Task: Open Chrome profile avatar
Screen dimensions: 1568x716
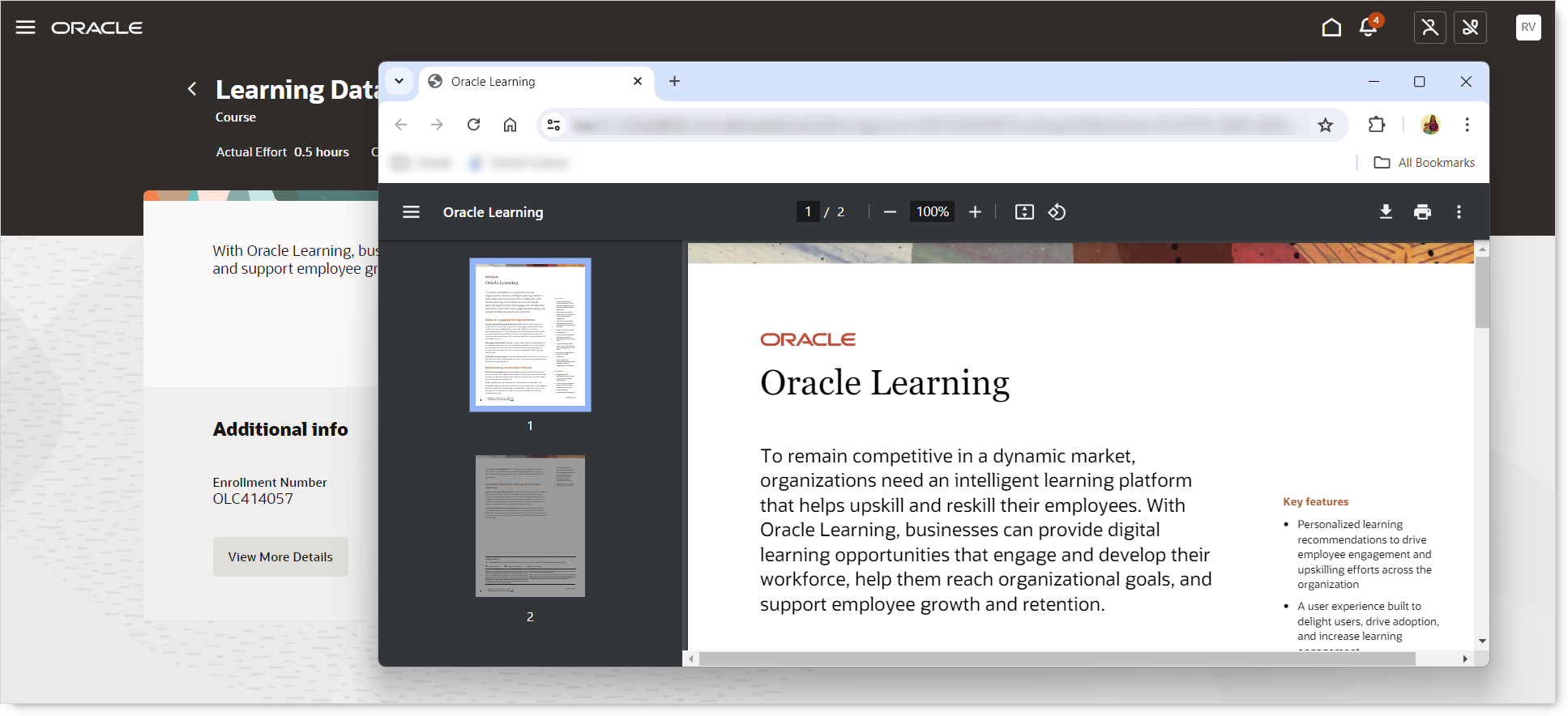Action: click(x=1430, y=125)
